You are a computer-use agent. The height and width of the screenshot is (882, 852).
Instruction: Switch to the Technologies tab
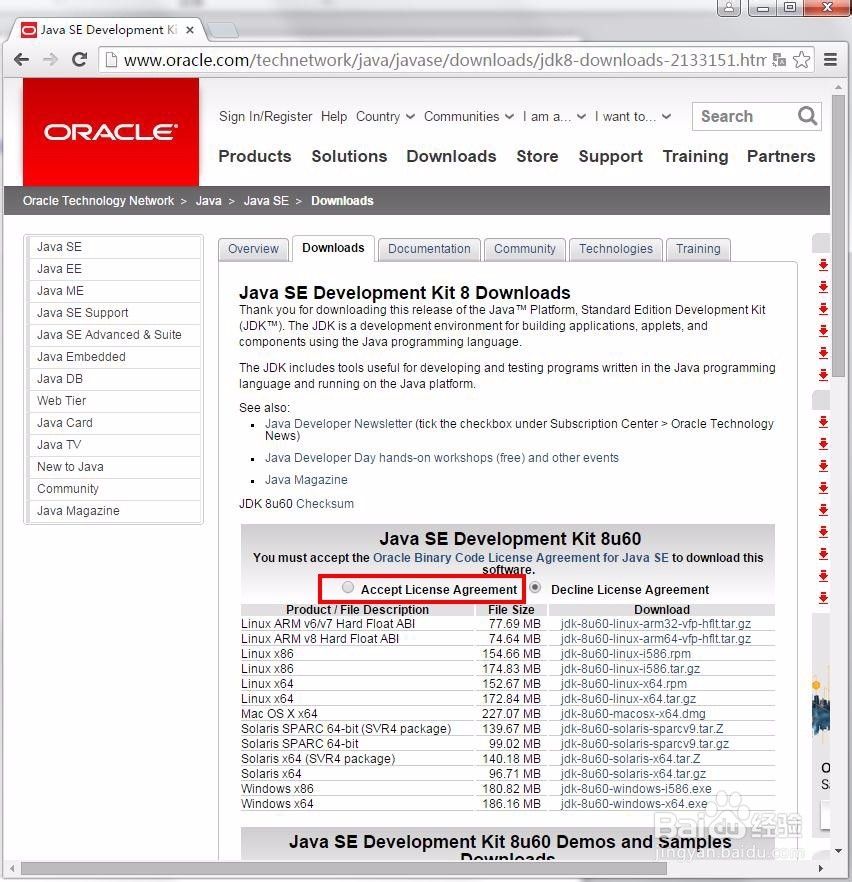coord(616,249)
